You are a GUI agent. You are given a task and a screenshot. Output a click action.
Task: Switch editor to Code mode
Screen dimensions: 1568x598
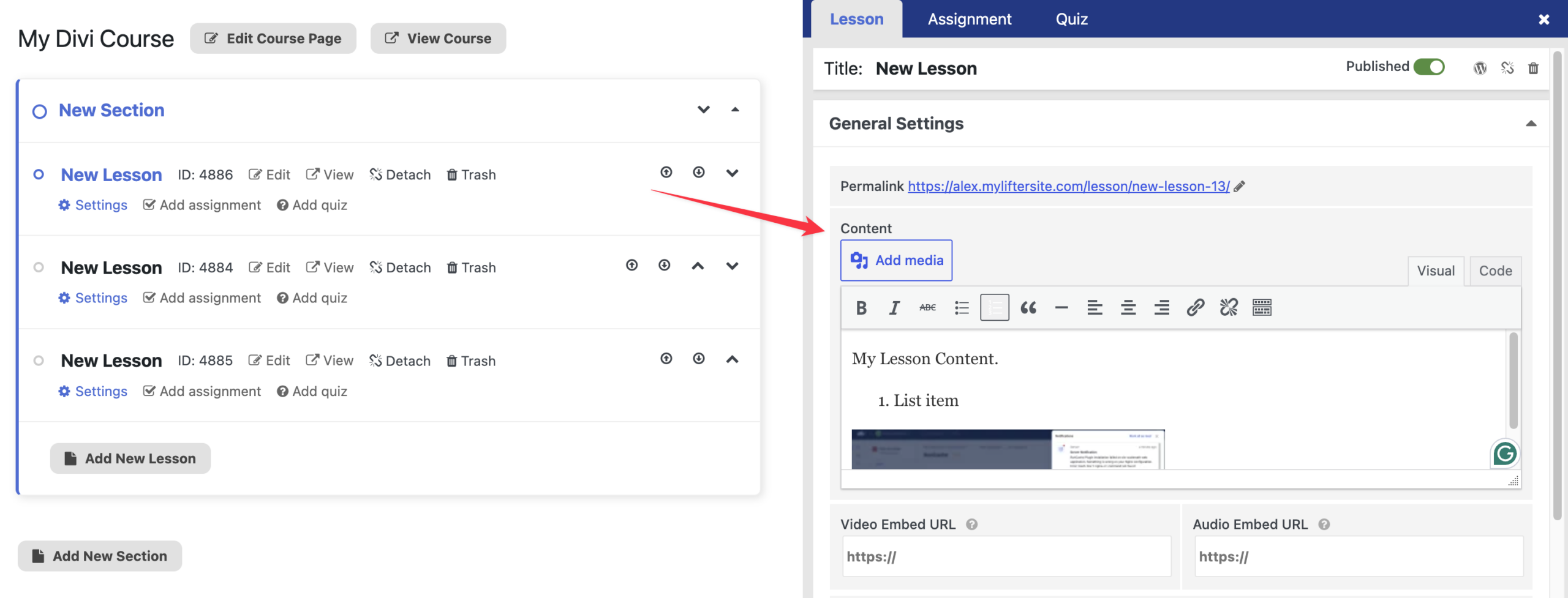pyautogui.click(x=1495, y=271)
